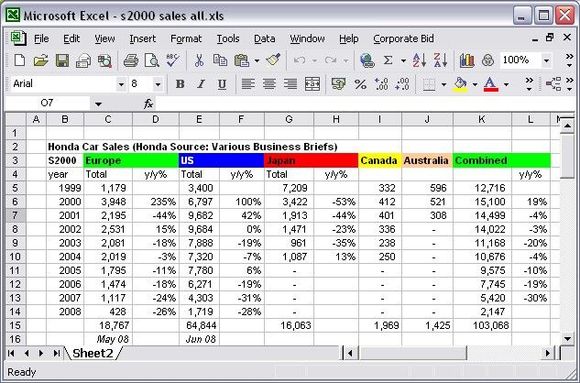580x383 pixels.
Task: Create a new blank workbook
Action: 19,60
